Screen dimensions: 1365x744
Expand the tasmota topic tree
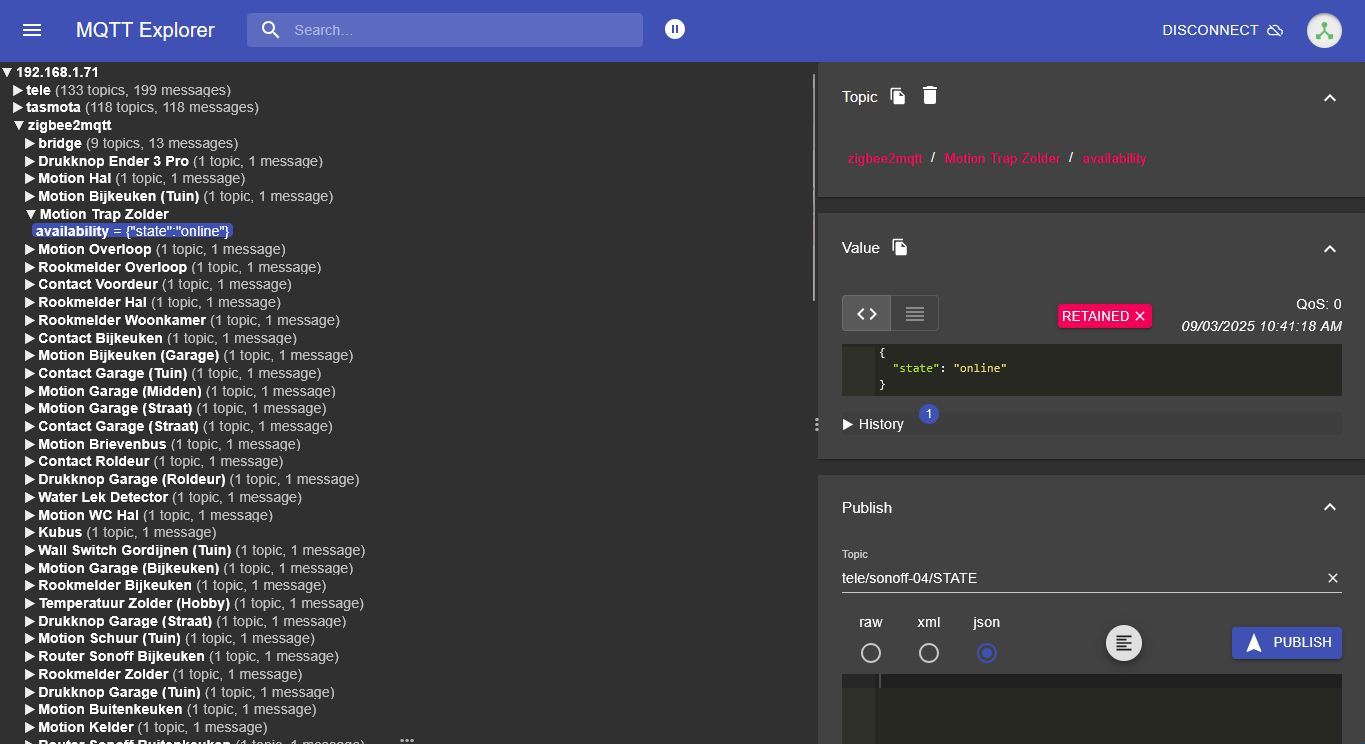(x=18, y=107)
